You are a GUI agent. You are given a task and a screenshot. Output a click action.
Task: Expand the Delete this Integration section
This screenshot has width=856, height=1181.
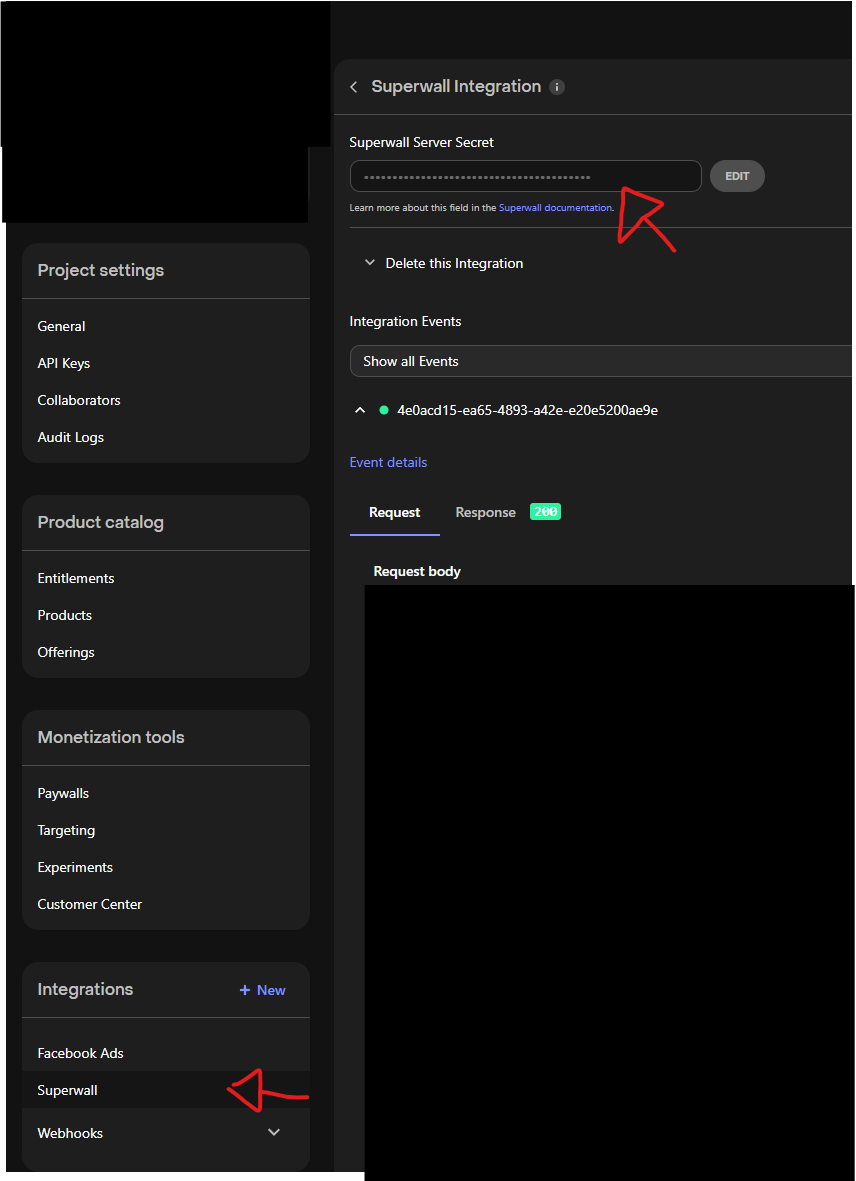tap(443, 264)
